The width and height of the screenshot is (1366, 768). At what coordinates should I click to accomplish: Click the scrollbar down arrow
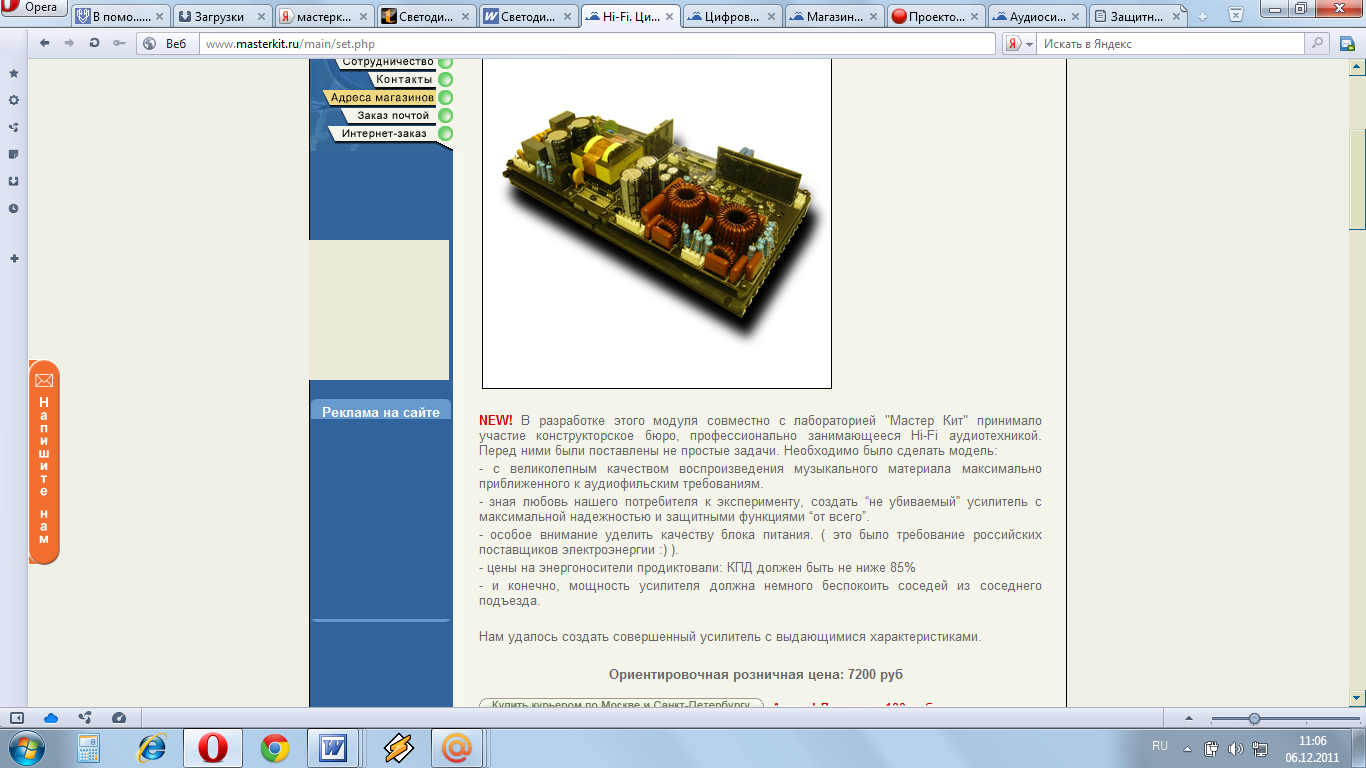pos(1357,697)
